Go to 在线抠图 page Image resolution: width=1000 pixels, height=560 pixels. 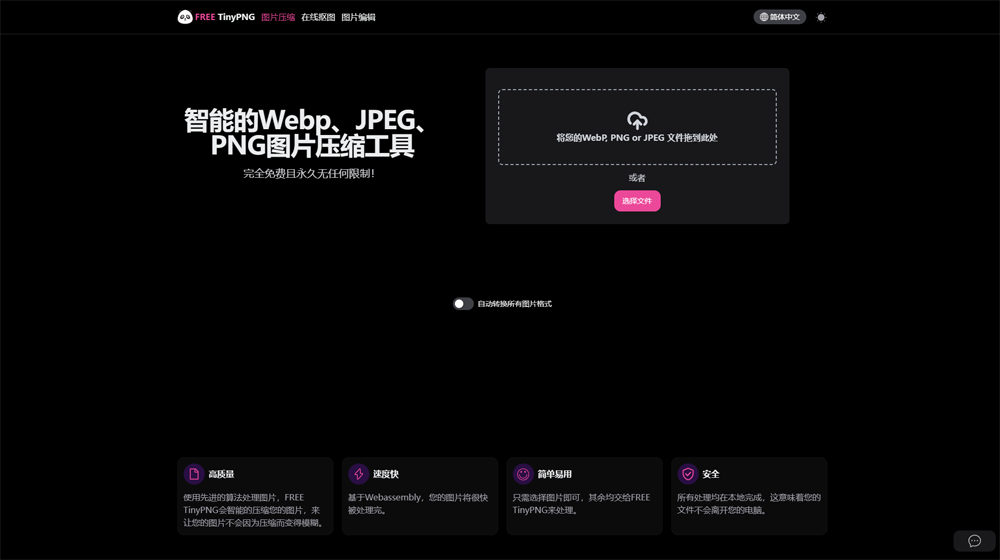(x=318, y=17)
